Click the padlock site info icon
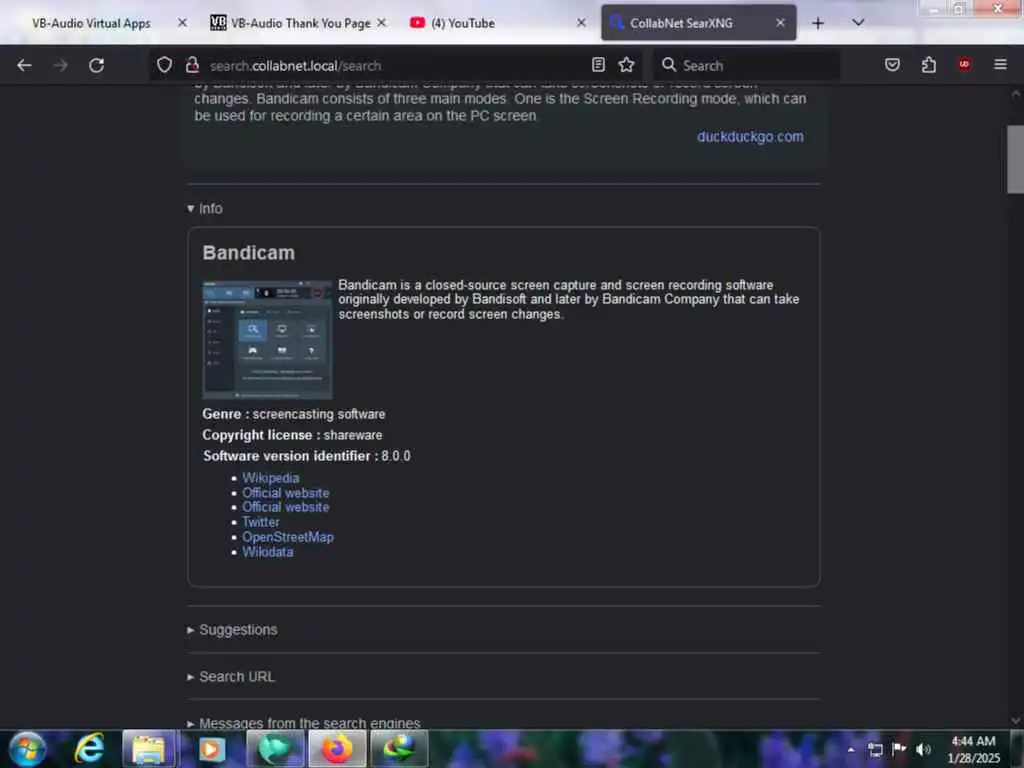Screen dimensions: 1024x768 pos(192,65)
